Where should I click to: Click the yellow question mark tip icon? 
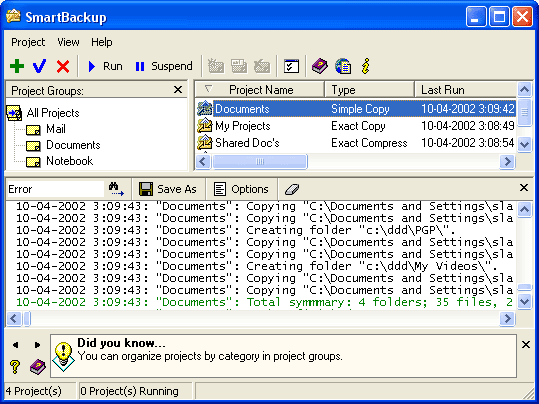click(15, 367)
